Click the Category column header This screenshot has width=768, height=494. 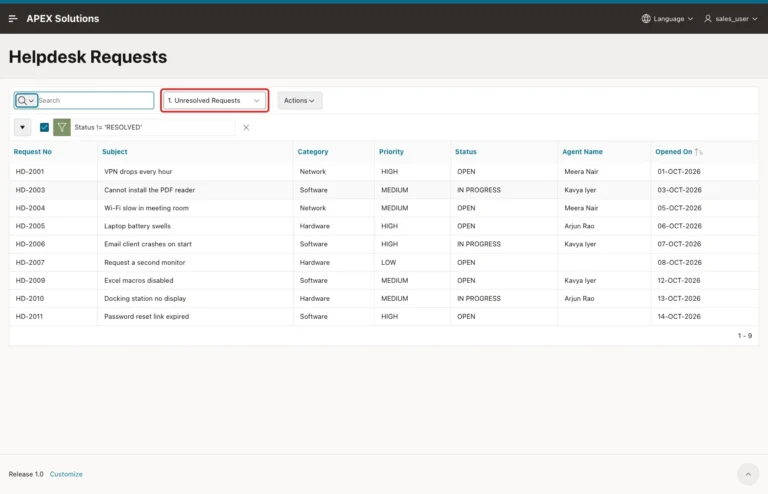(x=312, y=152)
